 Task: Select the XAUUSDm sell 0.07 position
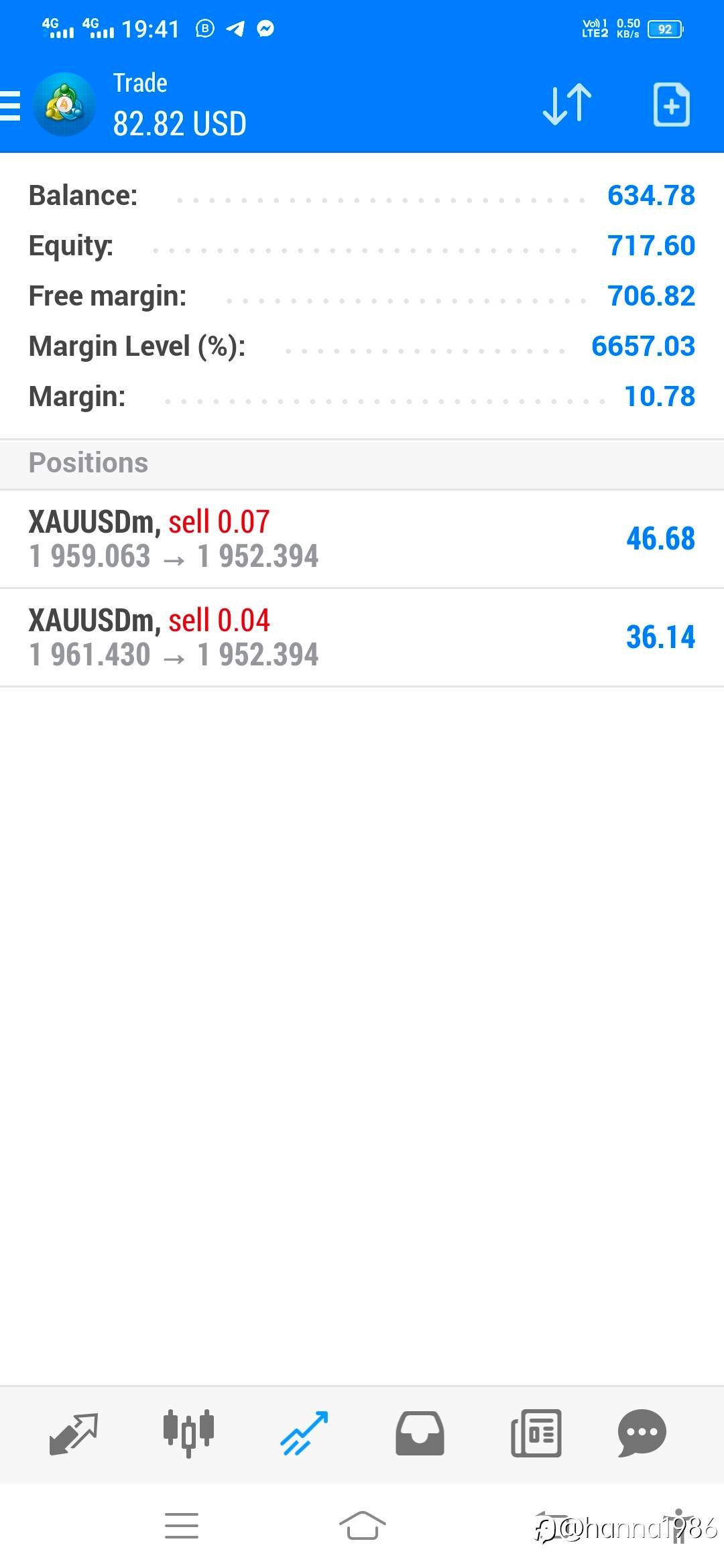268,539
